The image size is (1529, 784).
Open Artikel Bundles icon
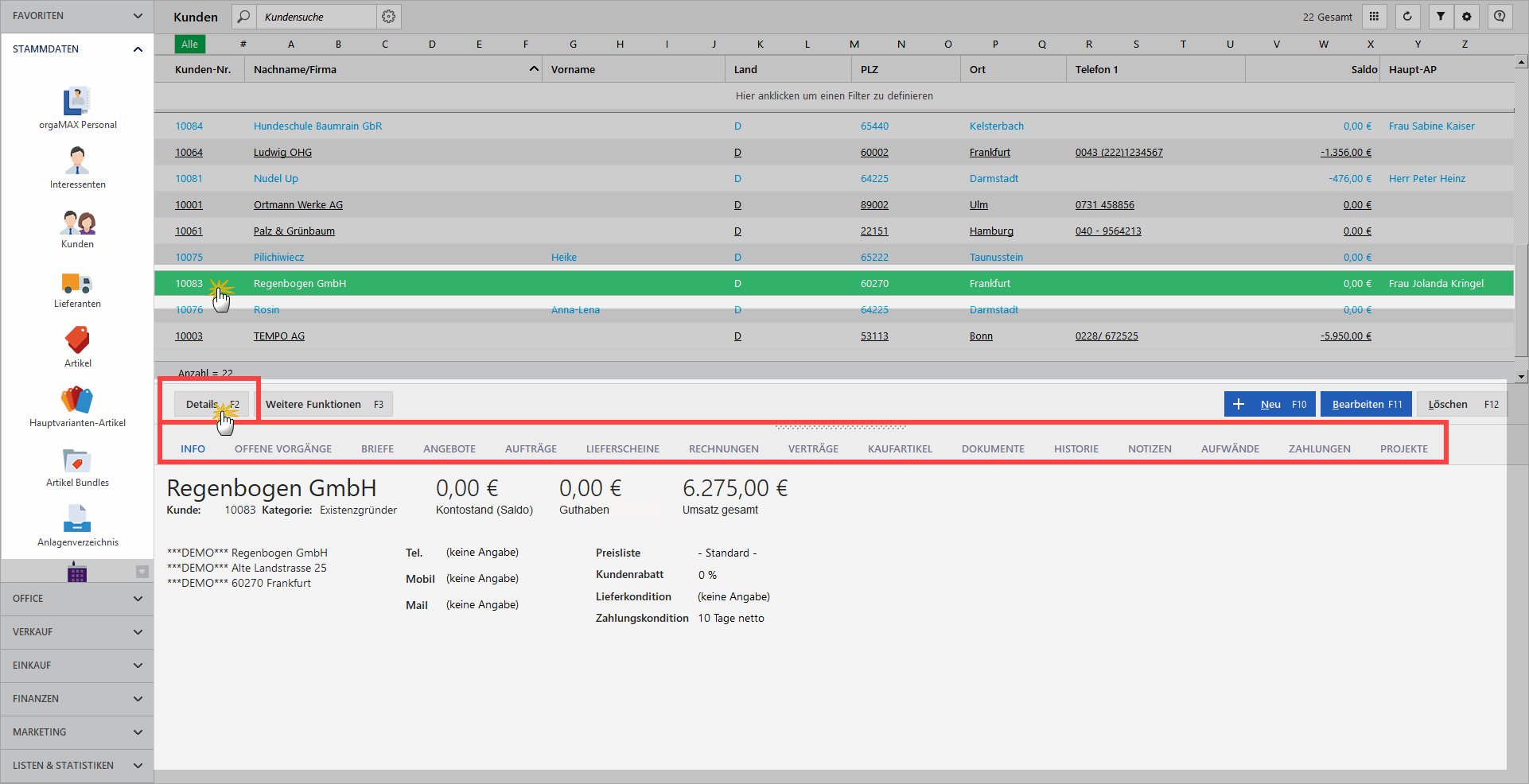coord(77,460)
